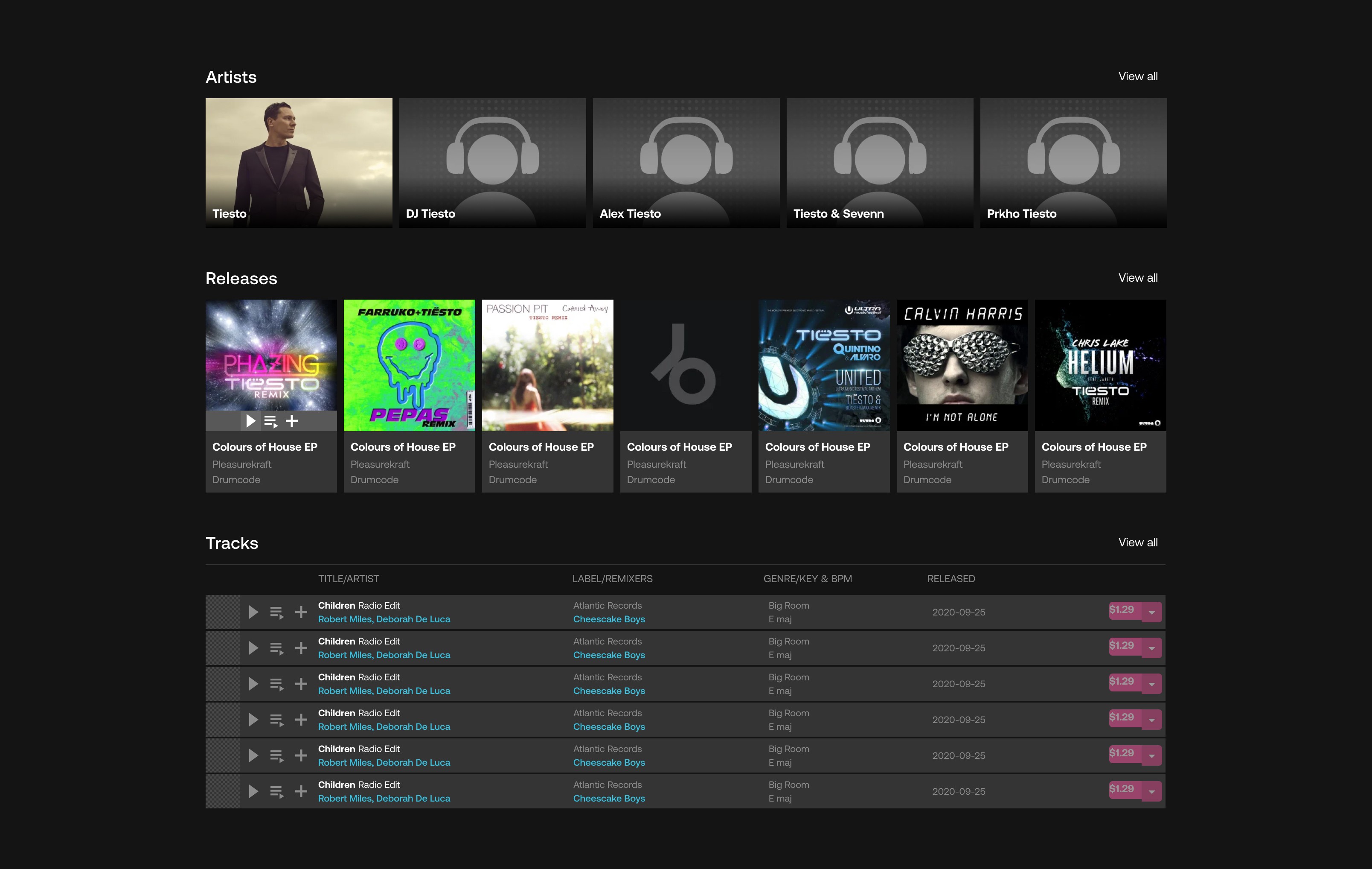The image size is (1372, 869).
Task: Add first Children track row to queue
Action: pyautogui.click(x=277, y=612)
